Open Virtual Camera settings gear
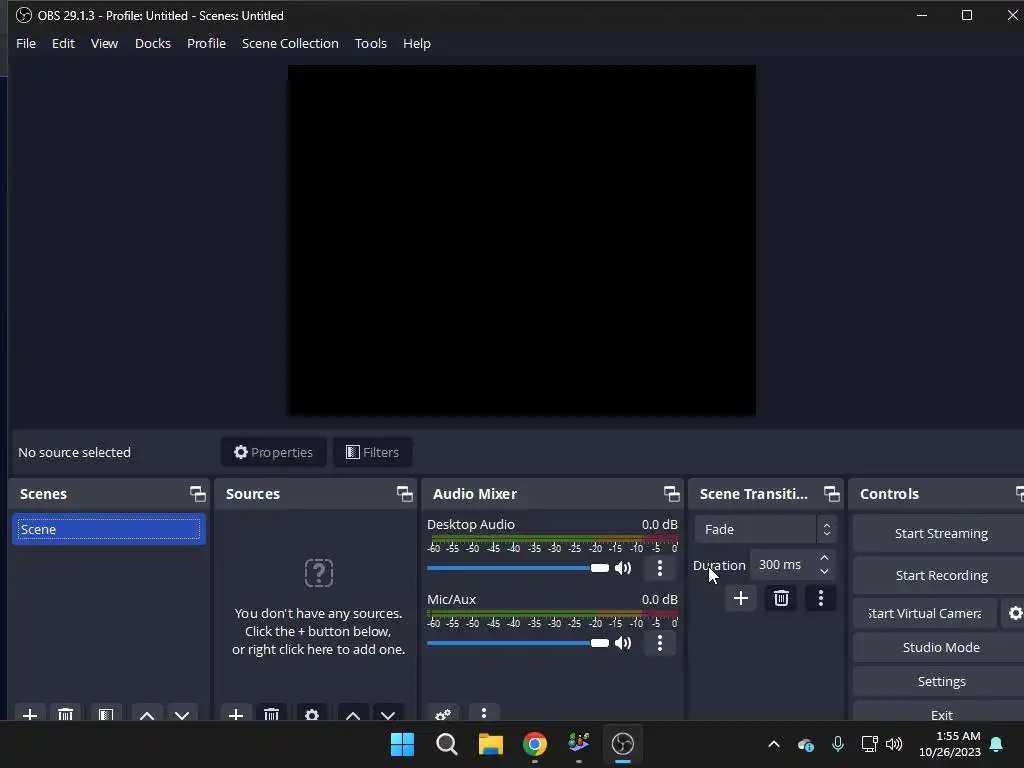 click(1015, 613)
